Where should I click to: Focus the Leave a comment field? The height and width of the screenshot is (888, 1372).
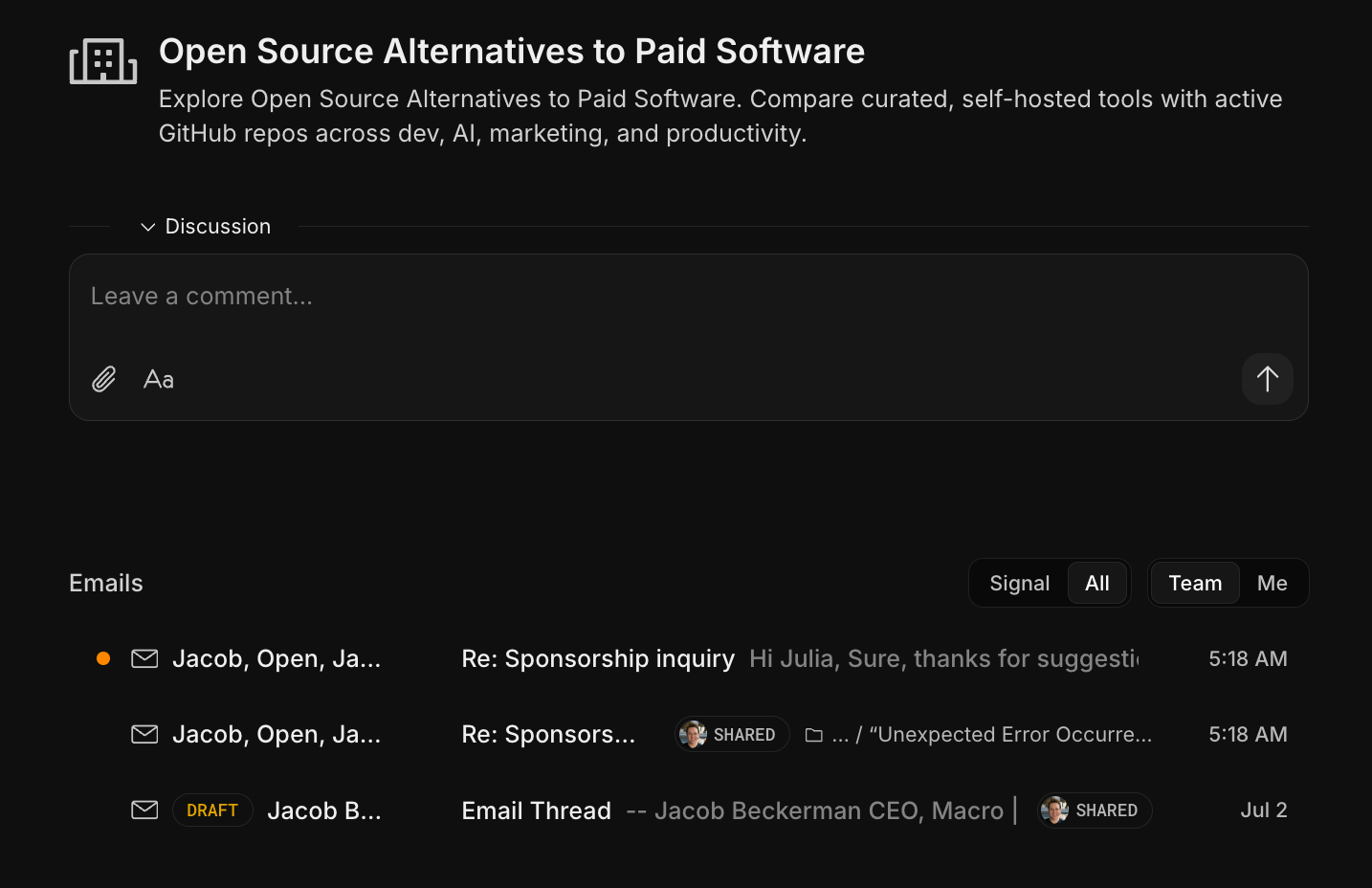(x=689, y=297)
